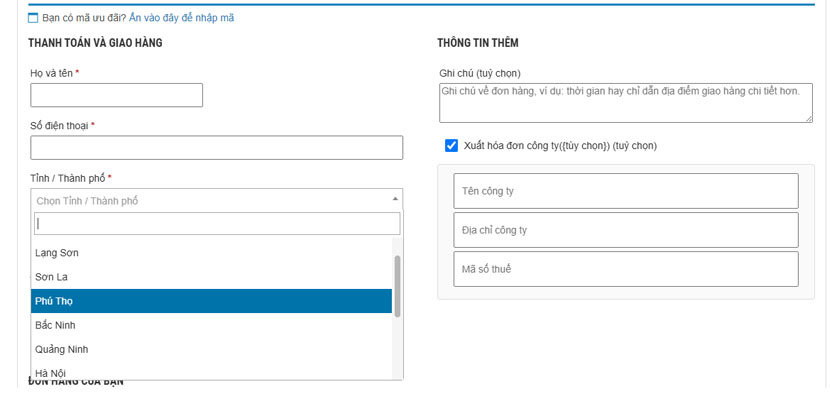The height and width of the screenshot is (417, 830).
Task: Focus the 'Tên công ty' field
Action: point(626,191)
